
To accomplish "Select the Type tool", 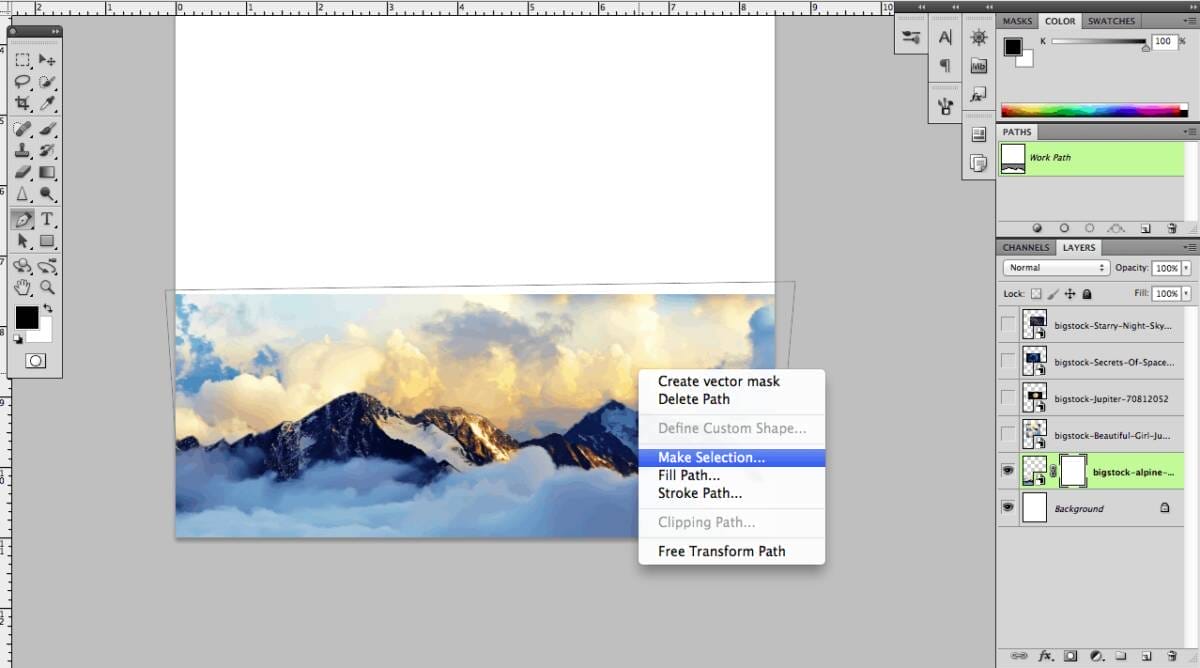I will pyautogui.click(x=47, y=219).
